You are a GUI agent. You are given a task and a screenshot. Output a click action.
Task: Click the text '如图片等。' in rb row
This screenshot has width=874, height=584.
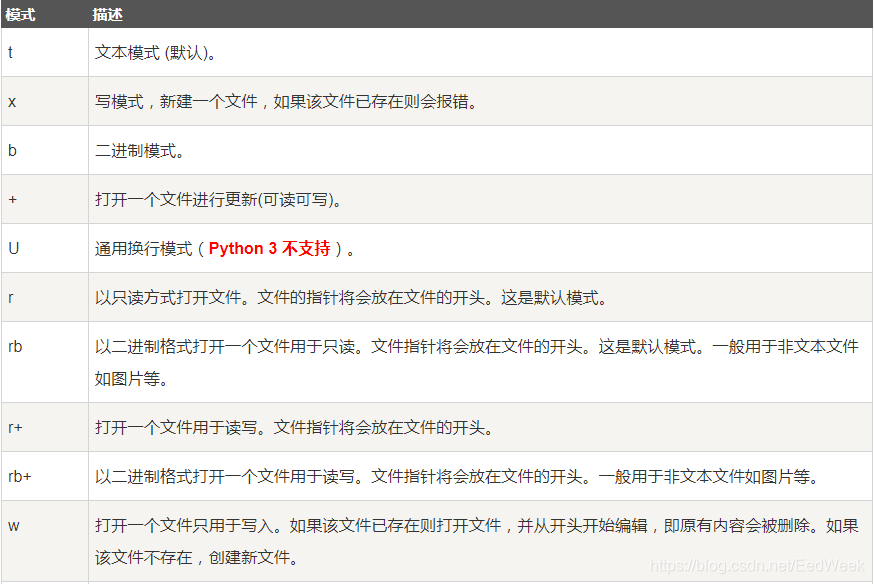click(x=132, y=379)
